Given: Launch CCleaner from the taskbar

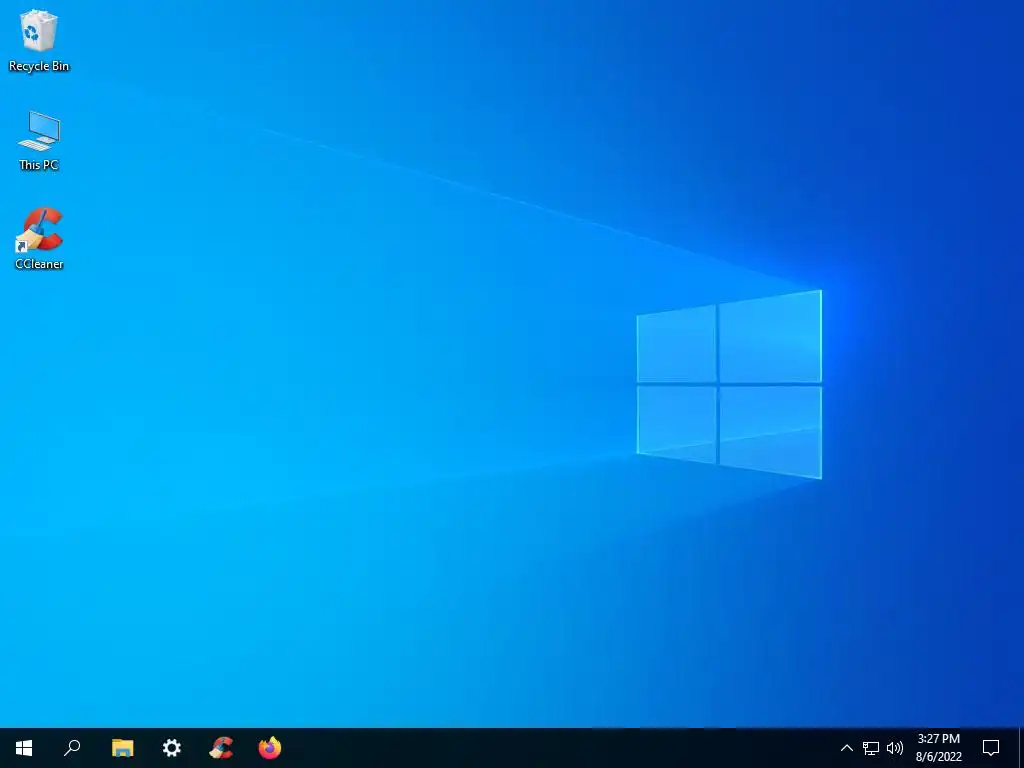Looking at the screenshot, I should (221, 748).
